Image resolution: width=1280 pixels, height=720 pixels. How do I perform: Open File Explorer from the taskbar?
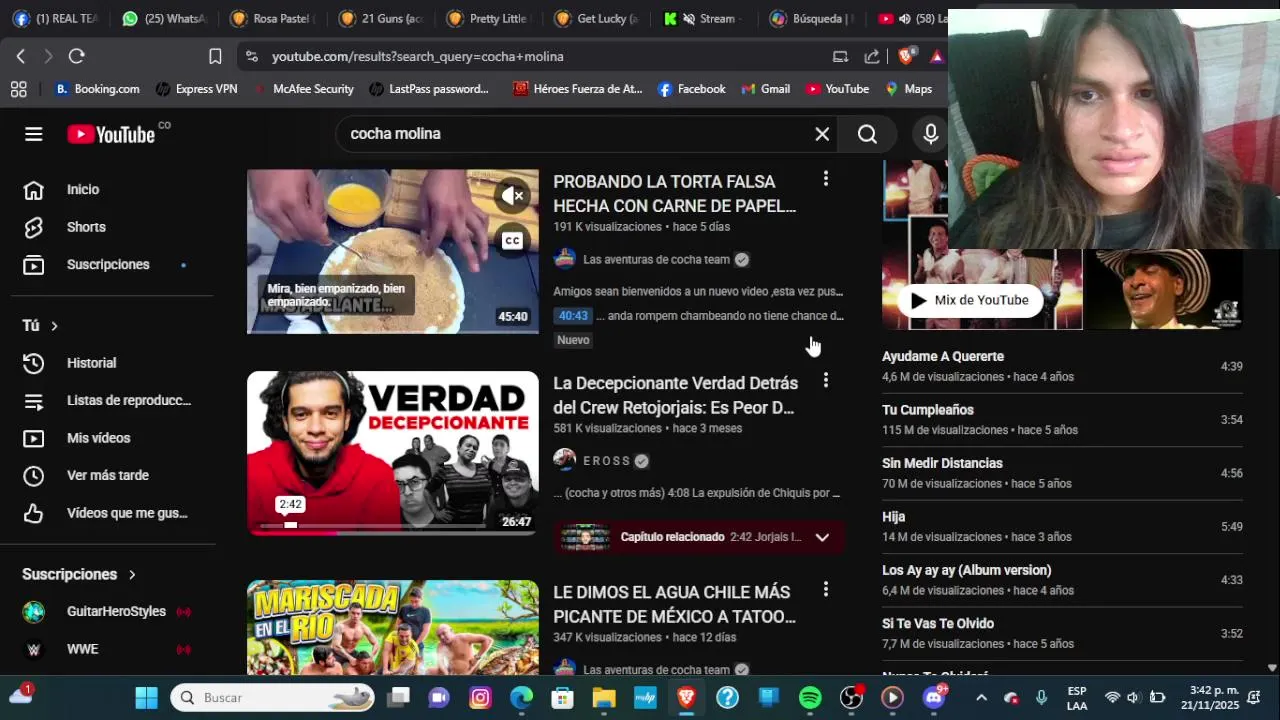click(x=604, y=697)
